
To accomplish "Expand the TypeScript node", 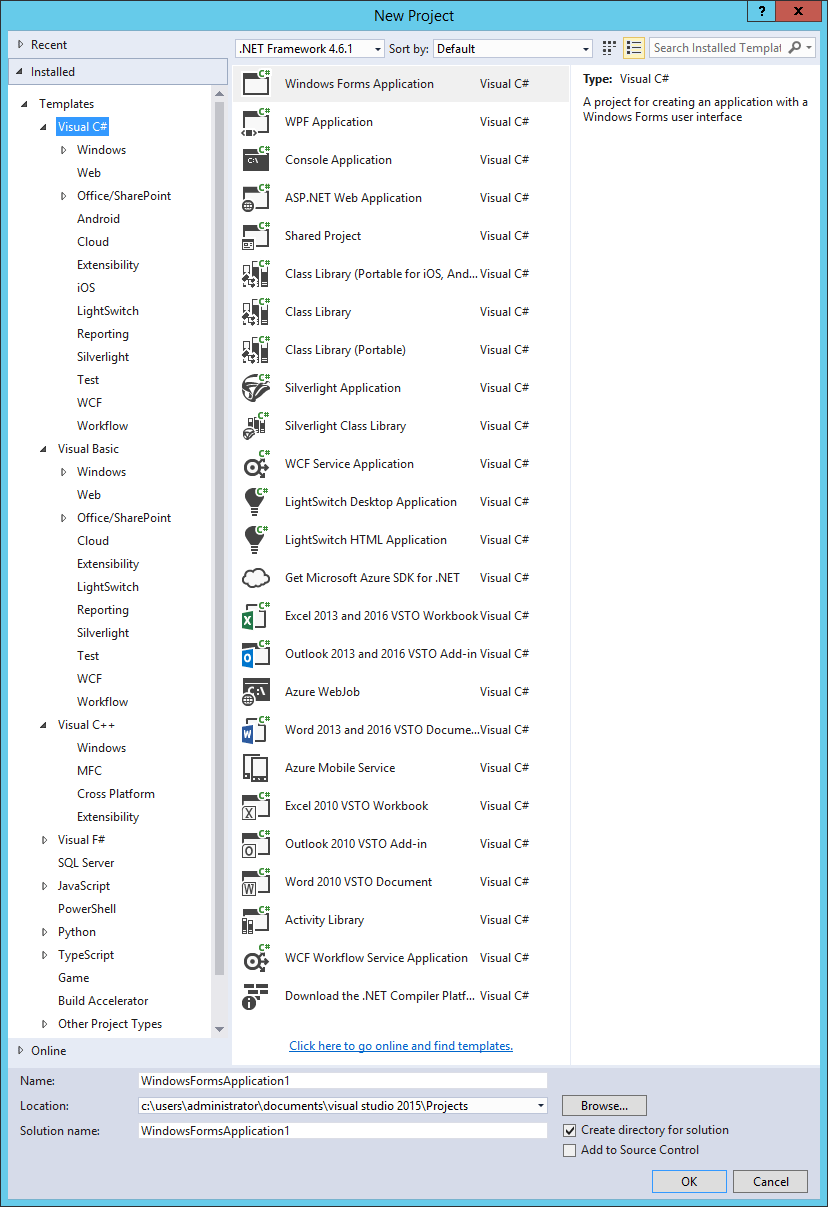I will point(44,955).
